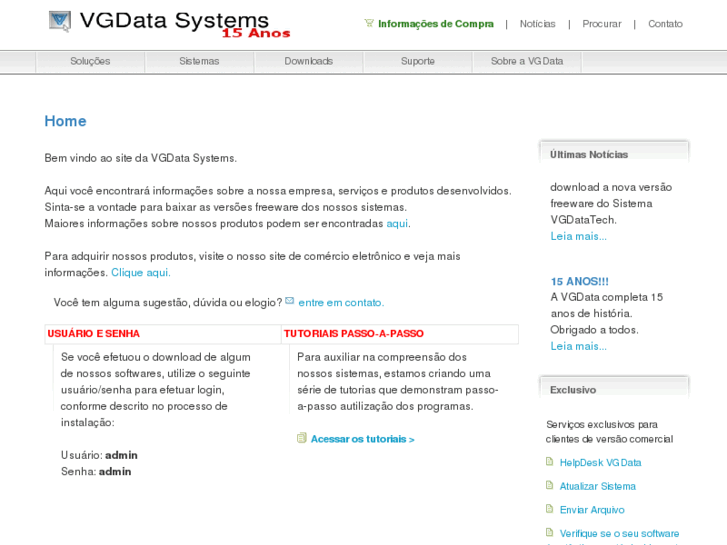
Task: Open the Atualizar Sistema link
Action: pyautogui.click(x=598, y=486)
